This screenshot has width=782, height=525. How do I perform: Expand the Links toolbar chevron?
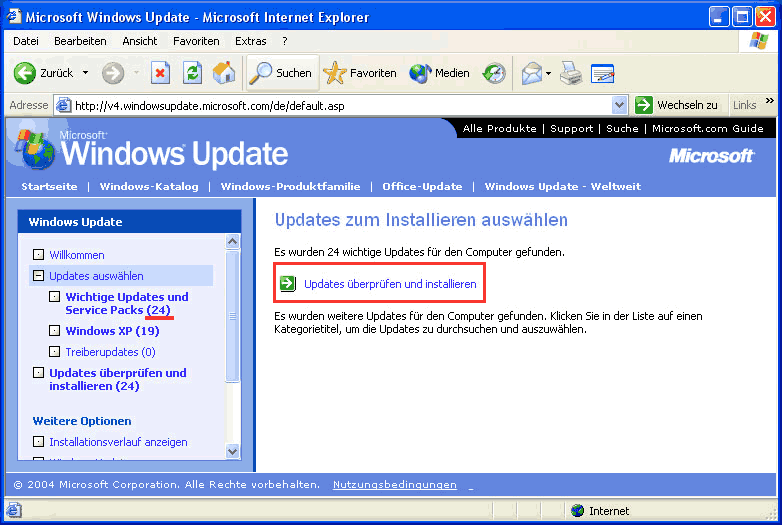click(770, 101)
